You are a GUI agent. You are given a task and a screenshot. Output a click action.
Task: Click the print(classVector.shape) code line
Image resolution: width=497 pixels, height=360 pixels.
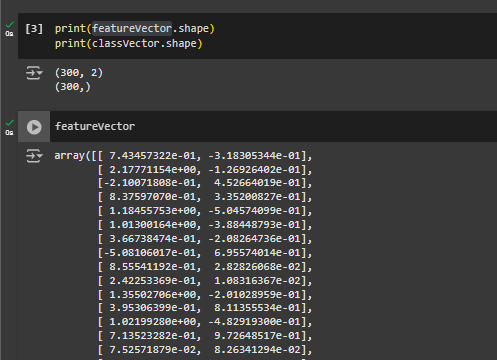click(129, 44)
